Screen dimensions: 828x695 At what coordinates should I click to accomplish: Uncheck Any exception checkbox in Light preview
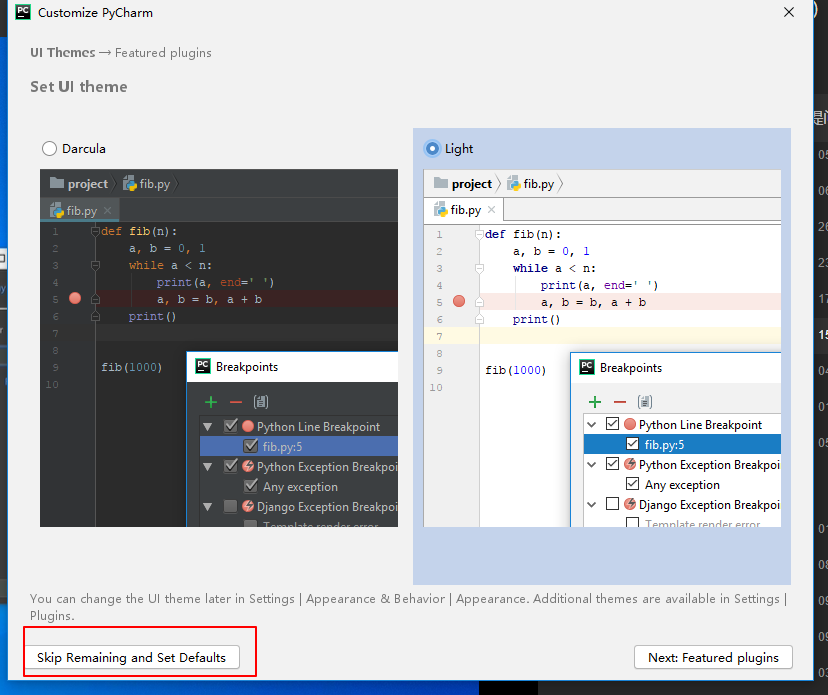coord(632,484)
